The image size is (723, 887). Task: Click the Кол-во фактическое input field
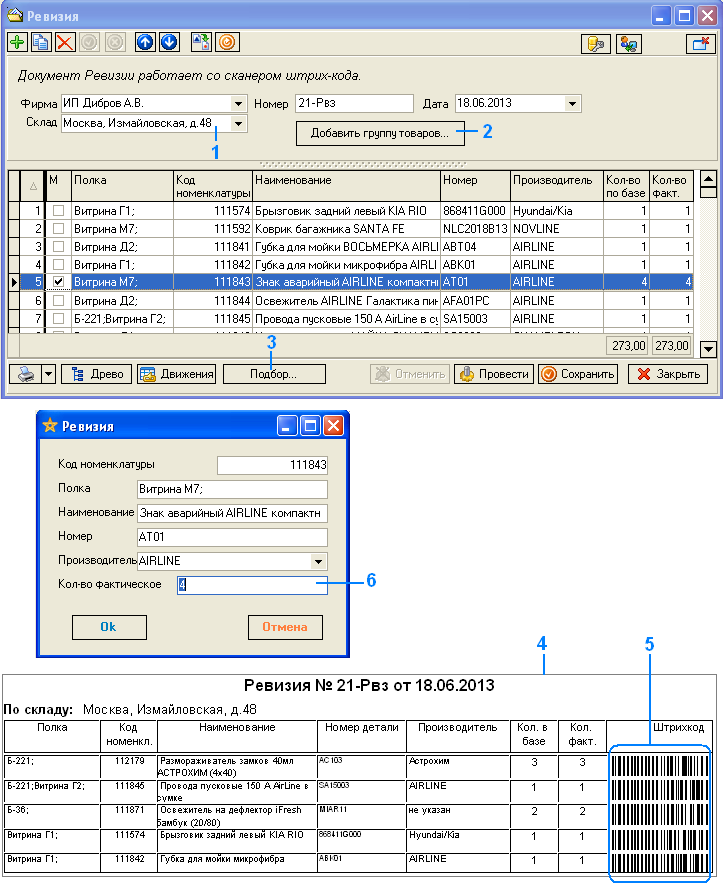(x=252, y=585)
